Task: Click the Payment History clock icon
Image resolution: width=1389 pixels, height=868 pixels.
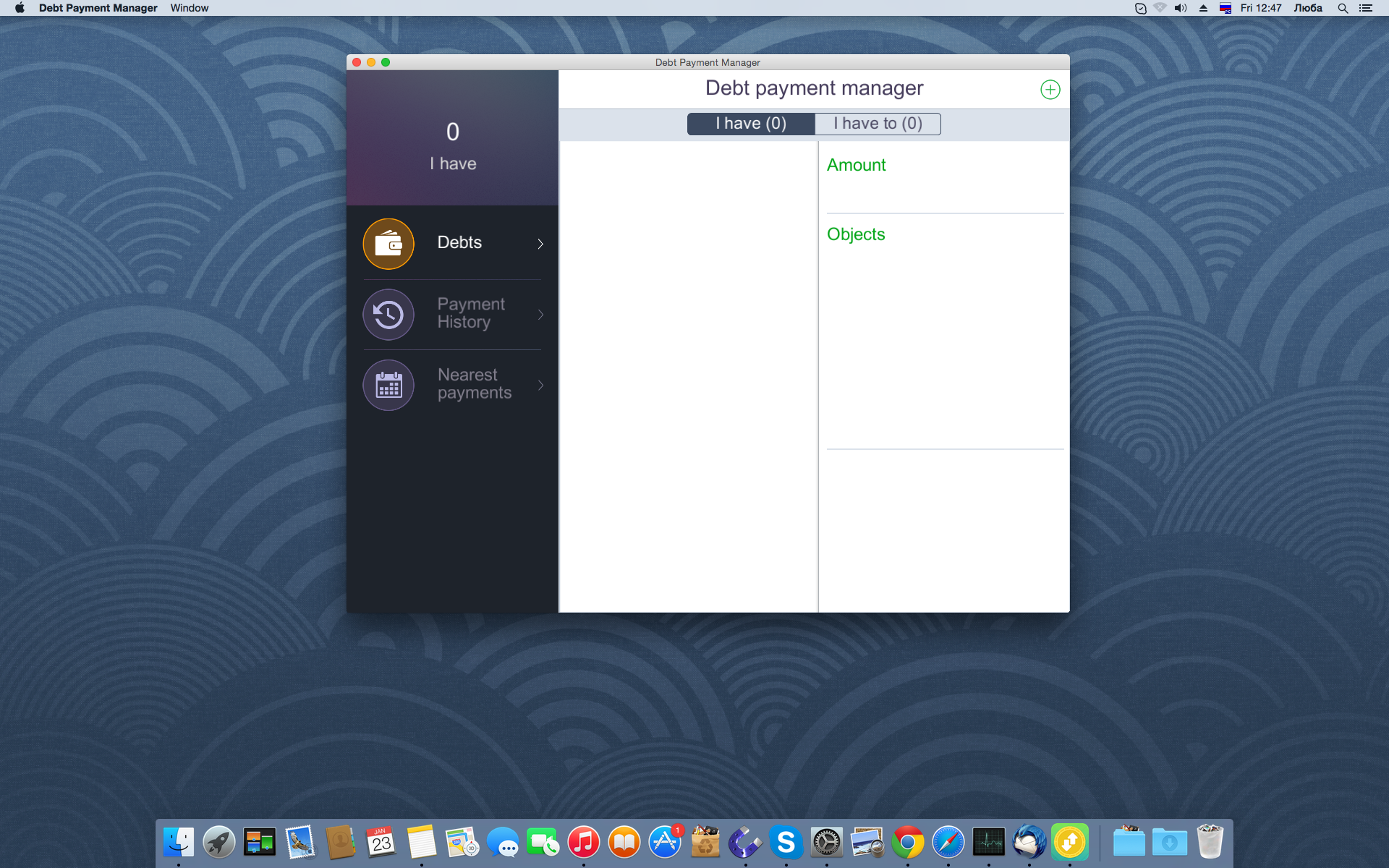Action: (x=388, y=314)
